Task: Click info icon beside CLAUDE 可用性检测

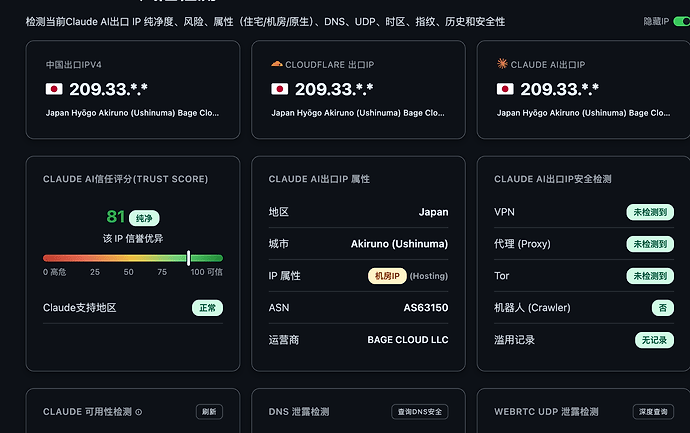Action: (x=139, y=412)
